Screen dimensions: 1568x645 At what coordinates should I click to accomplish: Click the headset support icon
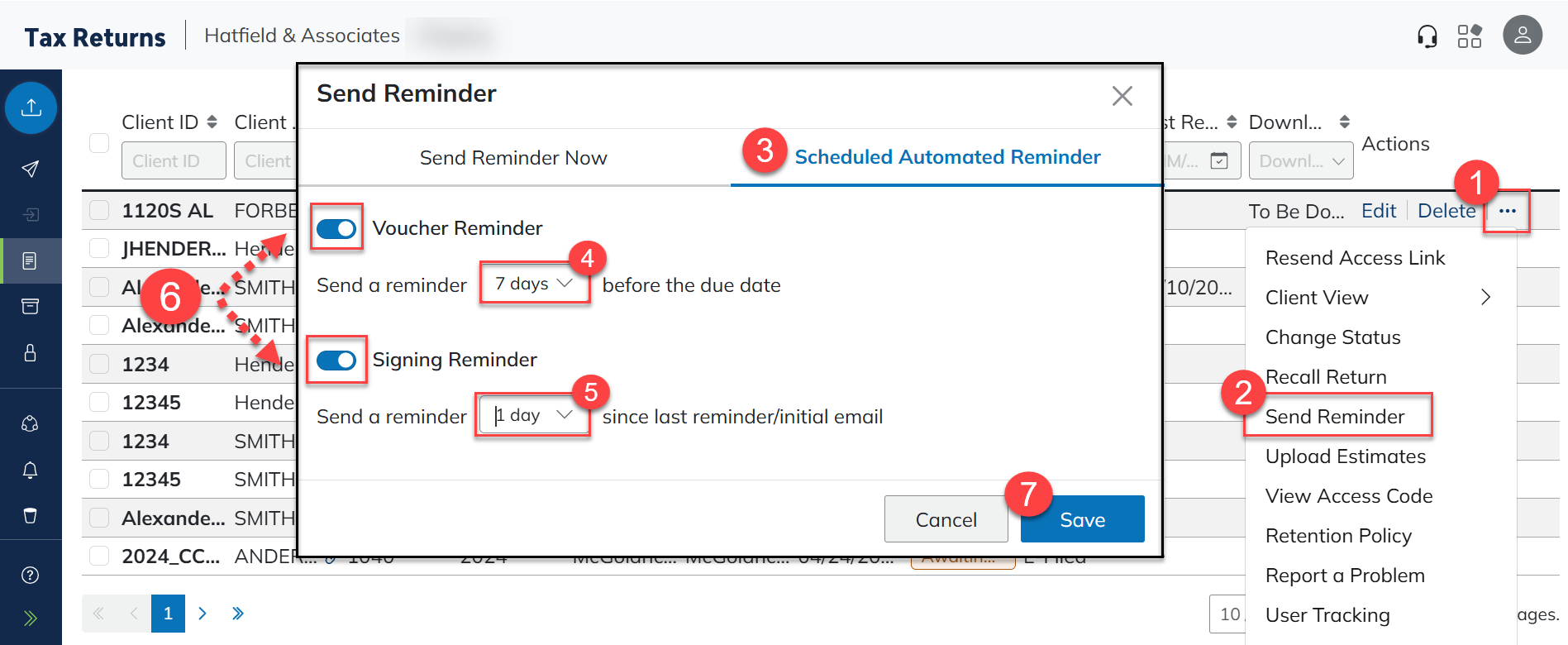(x=1427, y=36)
